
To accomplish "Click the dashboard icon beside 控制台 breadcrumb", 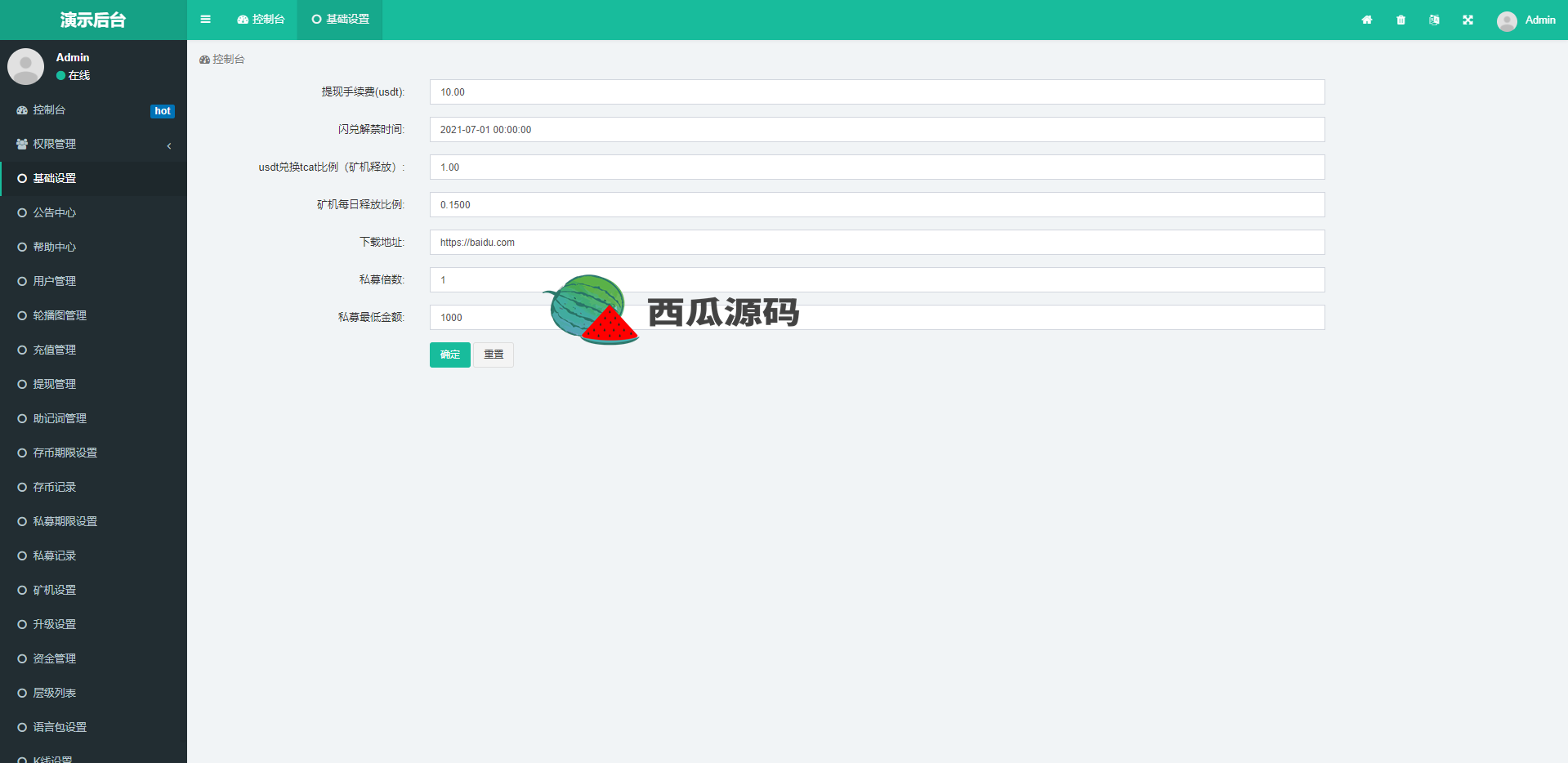I will point(204,60).
